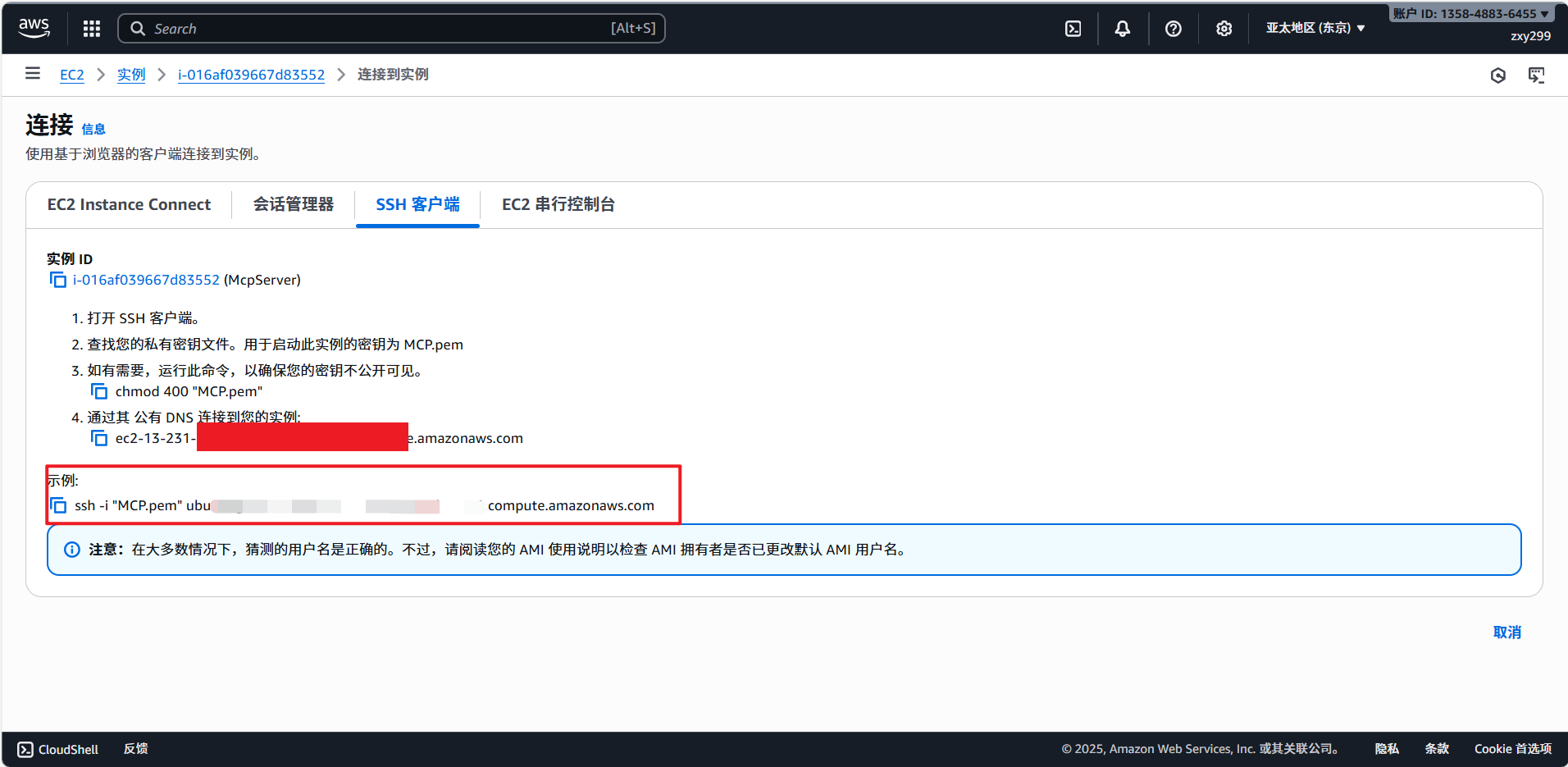Copy the instance ID

tap(58, 280)
